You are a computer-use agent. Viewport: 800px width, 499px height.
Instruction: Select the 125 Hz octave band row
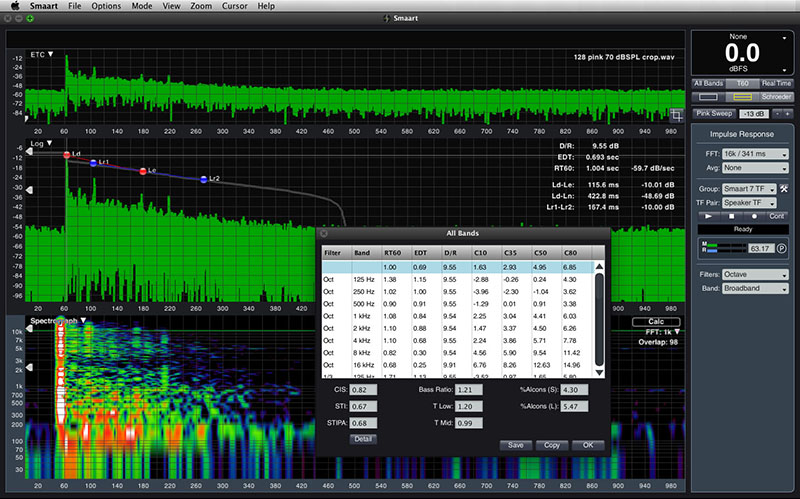click(458, 280)
